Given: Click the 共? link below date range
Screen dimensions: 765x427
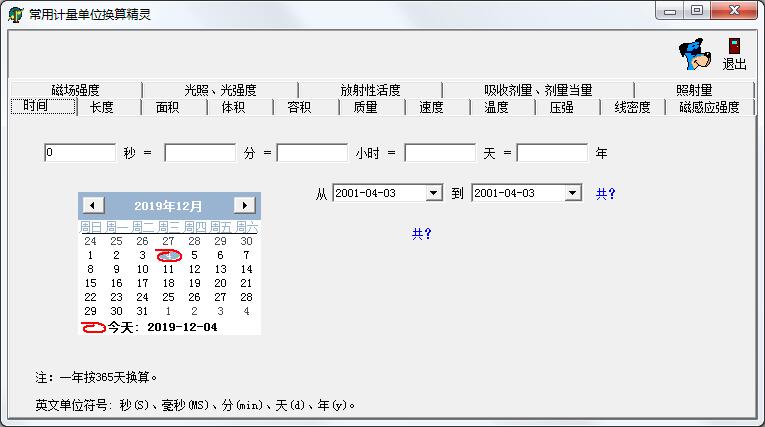Looking at the screenshot, I should pyautogui.click(x=422, y=234).
